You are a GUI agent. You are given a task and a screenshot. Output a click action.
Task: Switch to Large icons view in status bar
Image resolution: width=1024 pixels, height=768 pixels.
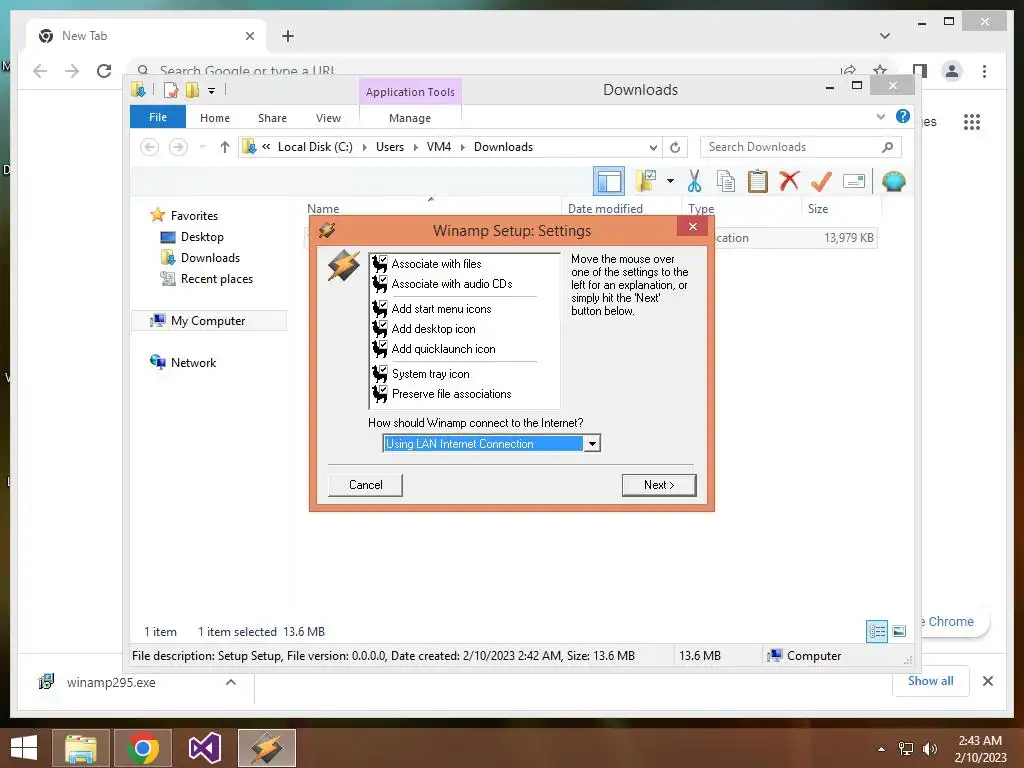(x=899, y=631)
